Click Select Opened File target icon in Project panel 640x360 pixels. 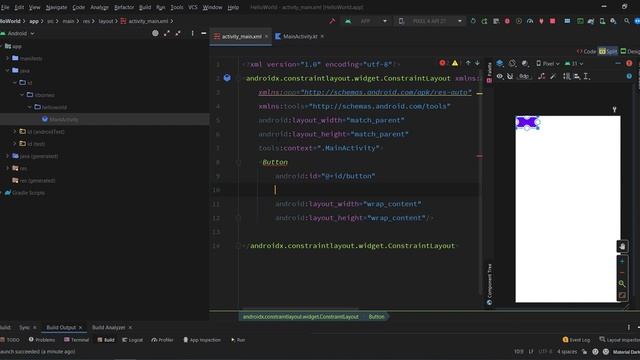(x=155, y=33)
